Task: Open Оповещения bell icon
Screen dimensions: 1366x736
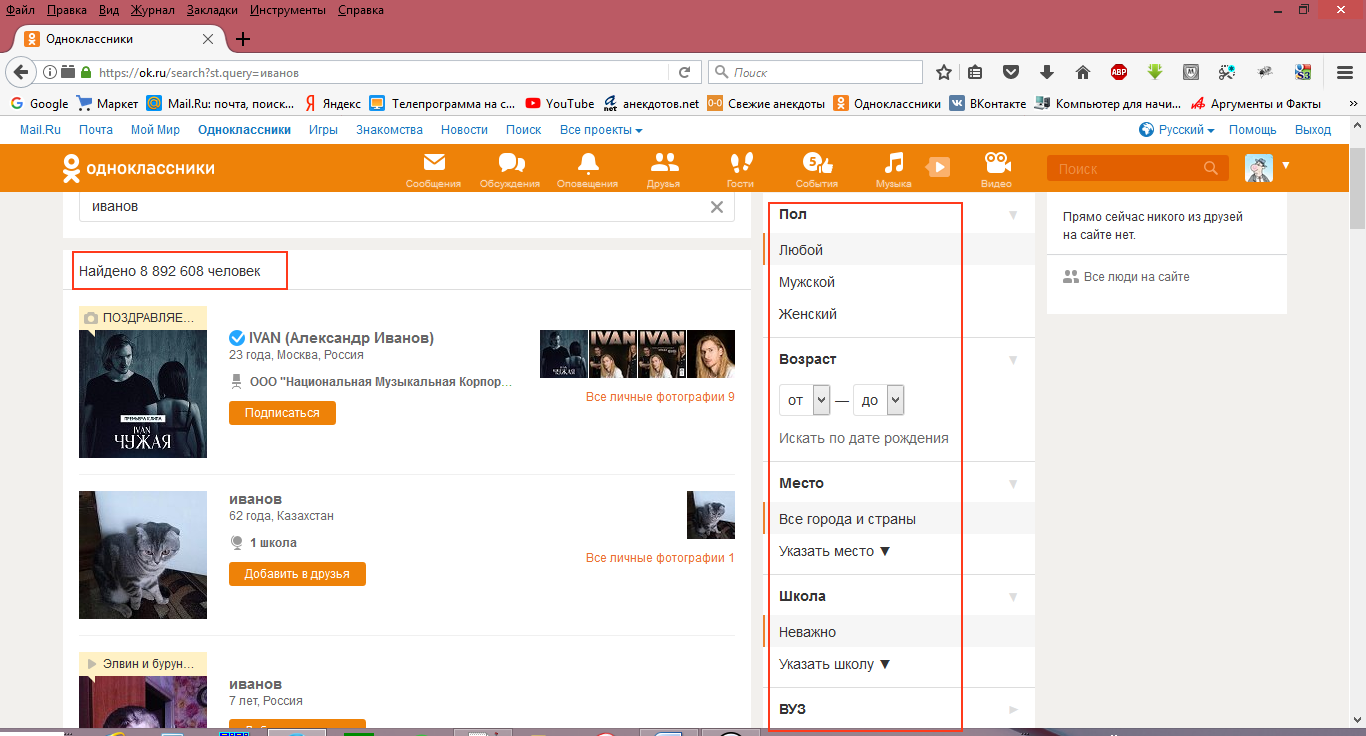Action: coord(588,163)
